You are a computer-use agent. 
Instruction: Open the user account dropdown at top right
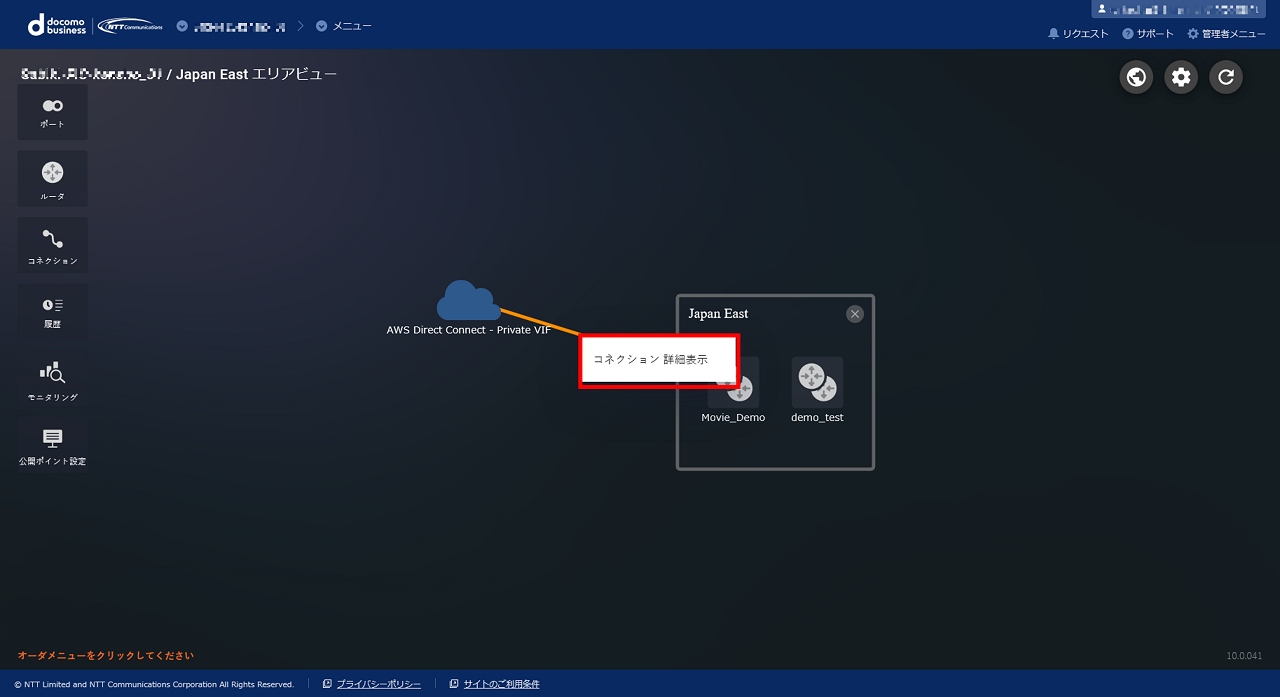pyautogui.click(x=1178, y=9)
